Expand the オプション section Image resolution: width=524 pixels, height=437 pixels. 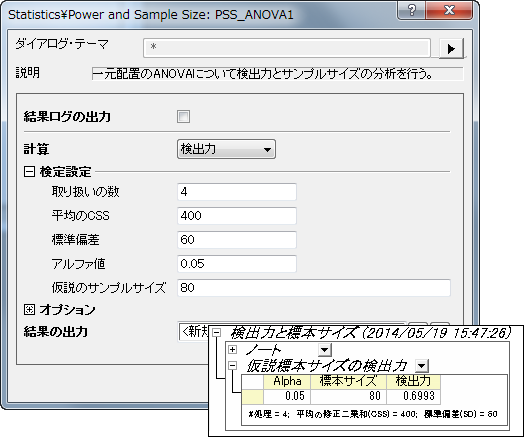29,310
